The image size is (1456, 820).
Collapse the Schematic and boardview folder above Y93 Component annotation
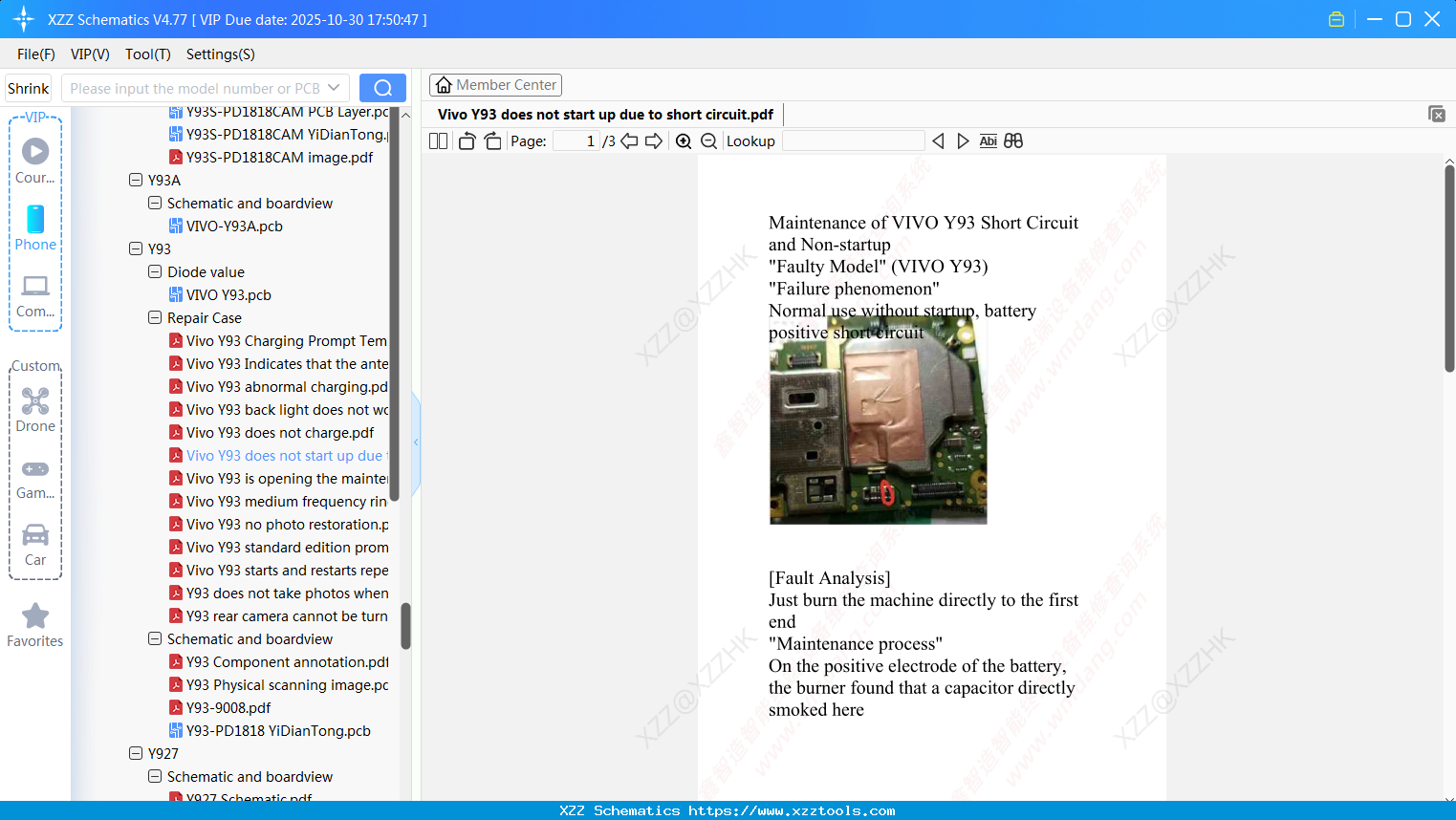[155, 638]
